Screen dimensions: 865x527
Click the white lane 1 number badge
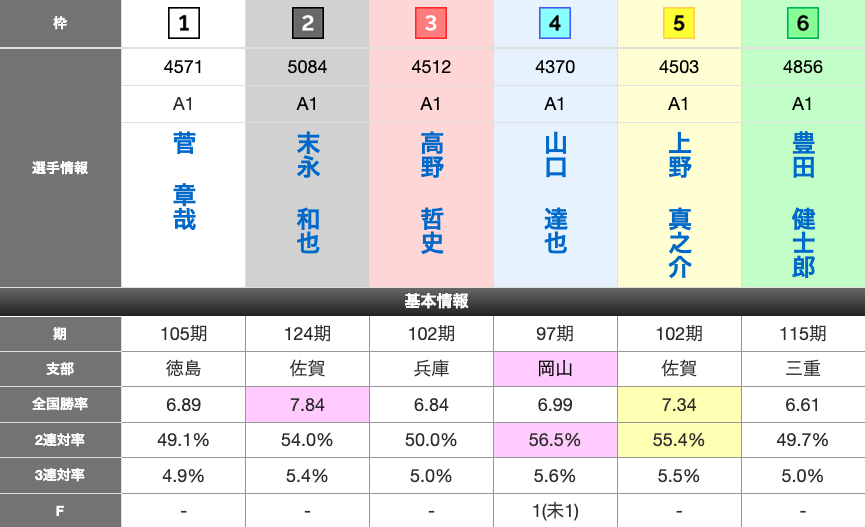coord(184,23)
